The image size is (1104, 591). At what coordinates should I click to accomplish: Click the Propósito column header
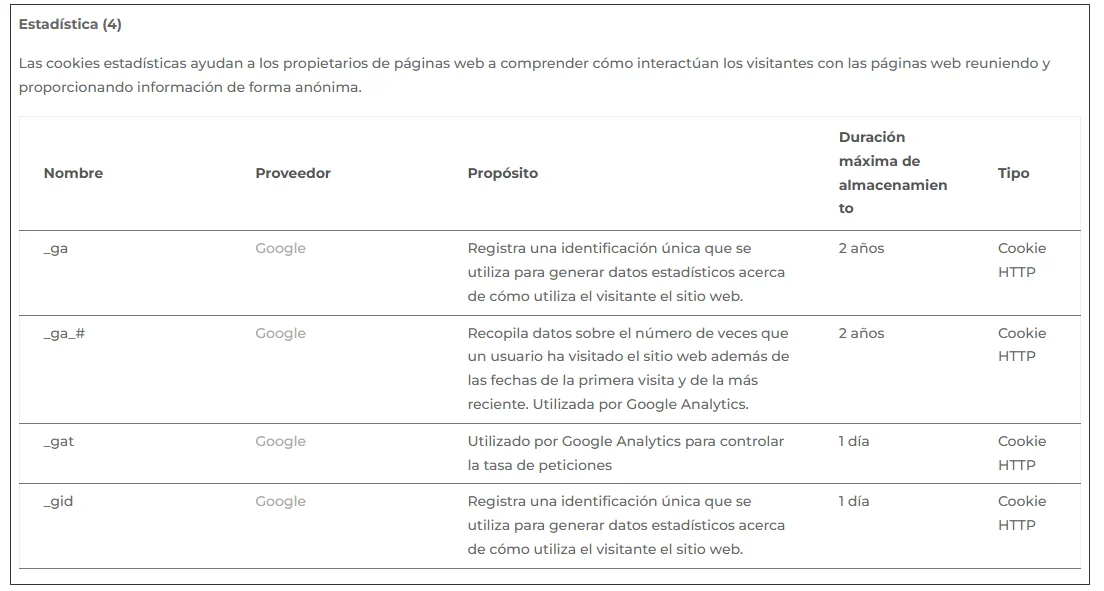[x=502, y=173]
